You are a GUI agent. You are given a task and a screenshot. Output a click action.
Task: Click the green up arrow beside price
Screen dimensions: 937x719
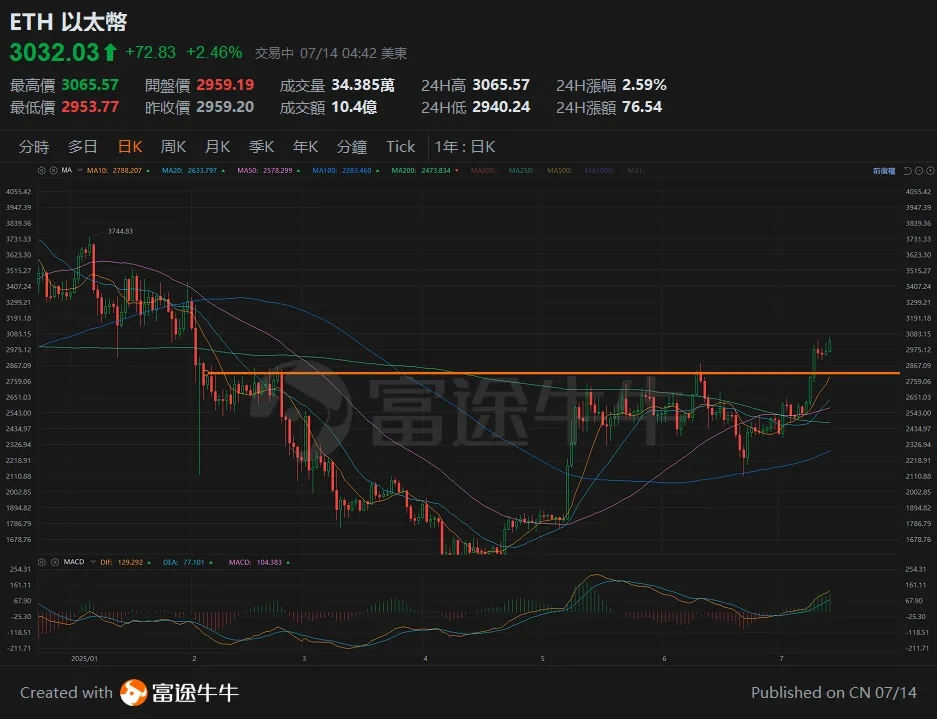[x=110, y=53]
